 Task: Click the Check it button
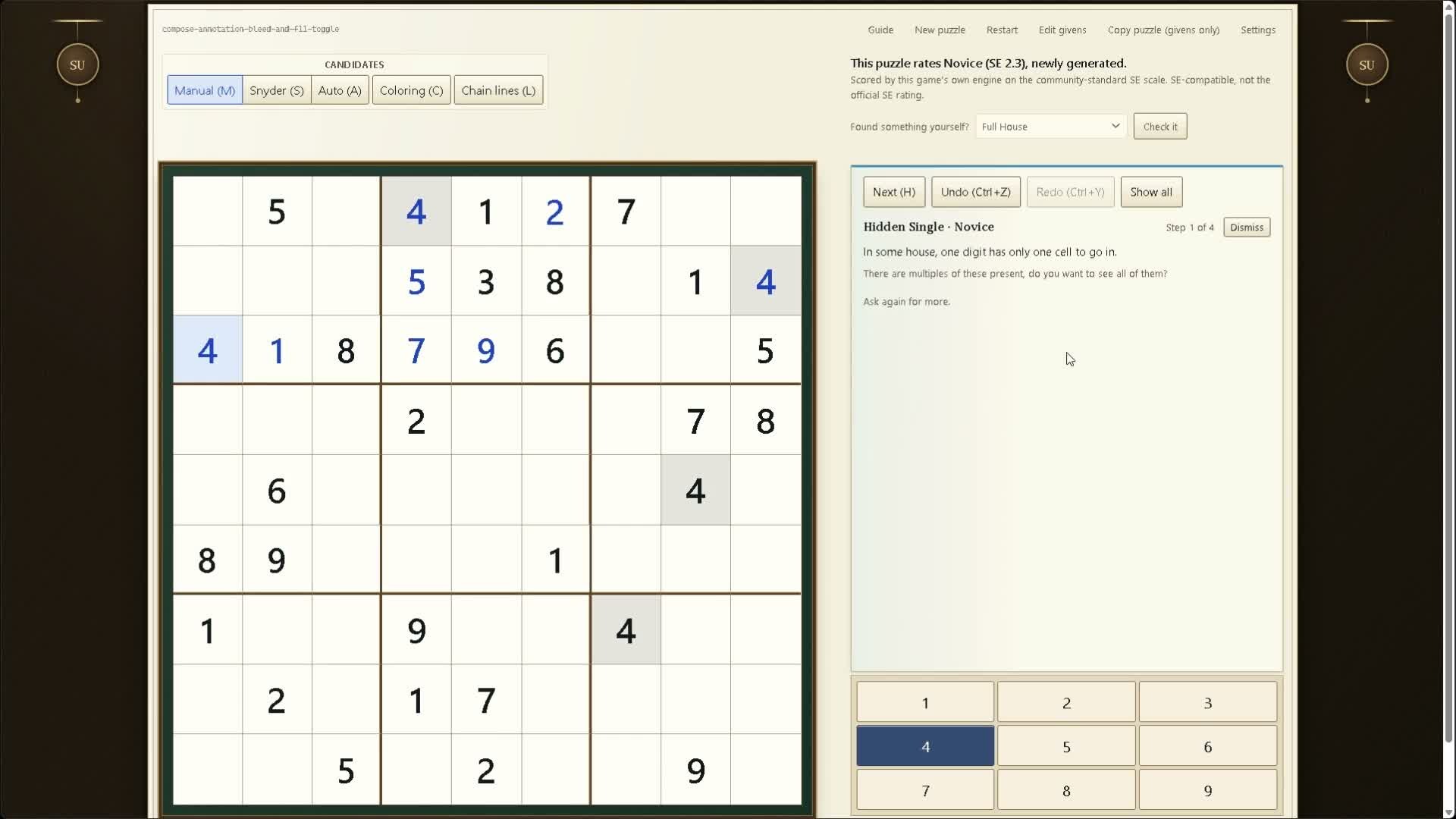[x=1160, y=127]
